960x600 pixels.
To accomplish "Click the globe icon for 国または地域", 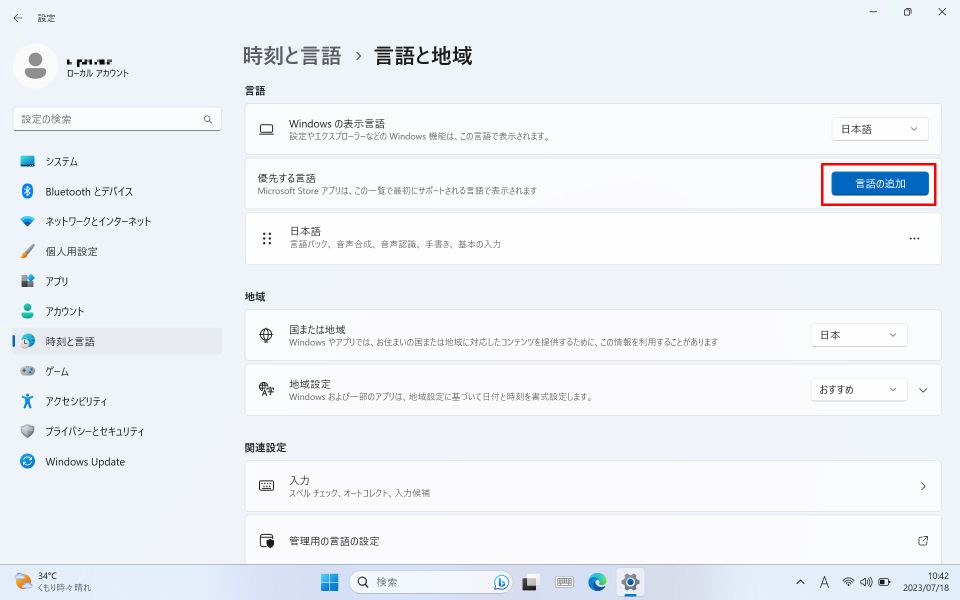I will click(266, 335).
